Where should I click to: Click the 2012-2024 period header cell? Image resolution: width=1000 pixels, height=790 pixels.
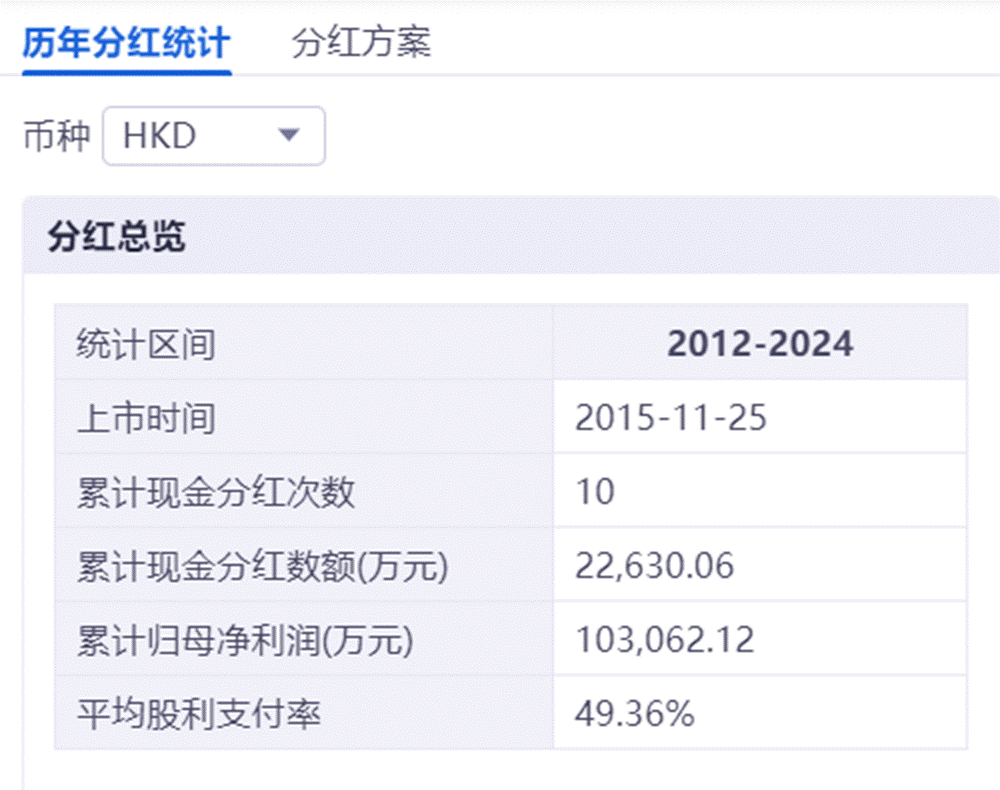[760, 345]
